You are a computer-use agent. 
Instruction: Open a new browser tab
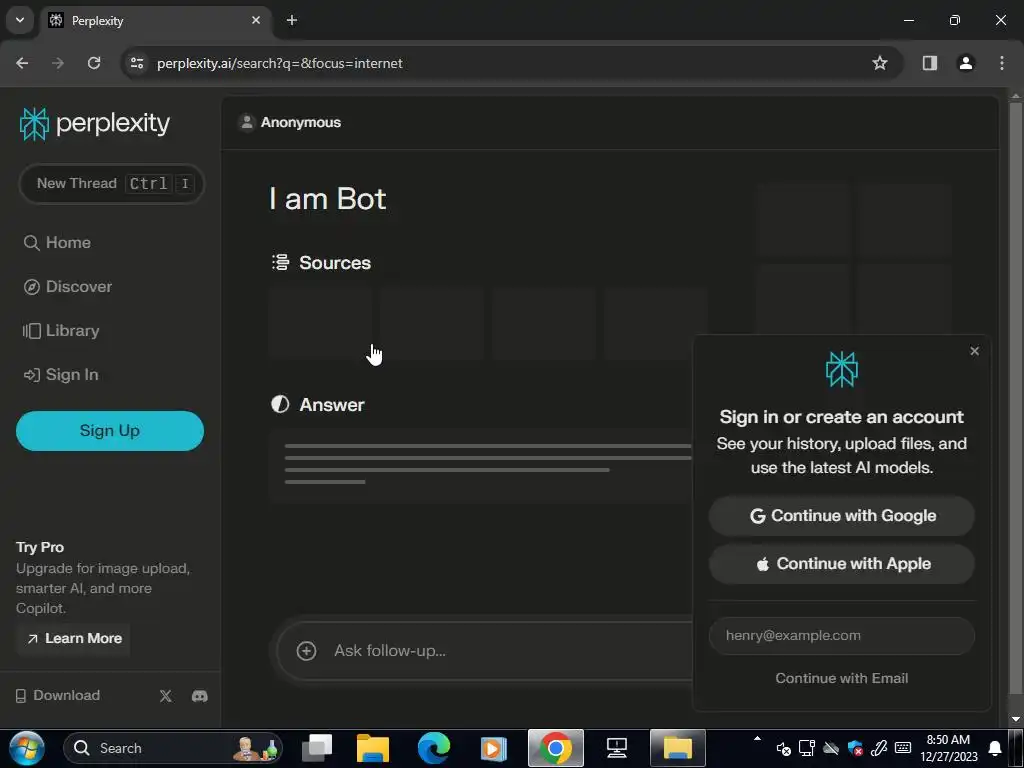[x=292, y=20]
